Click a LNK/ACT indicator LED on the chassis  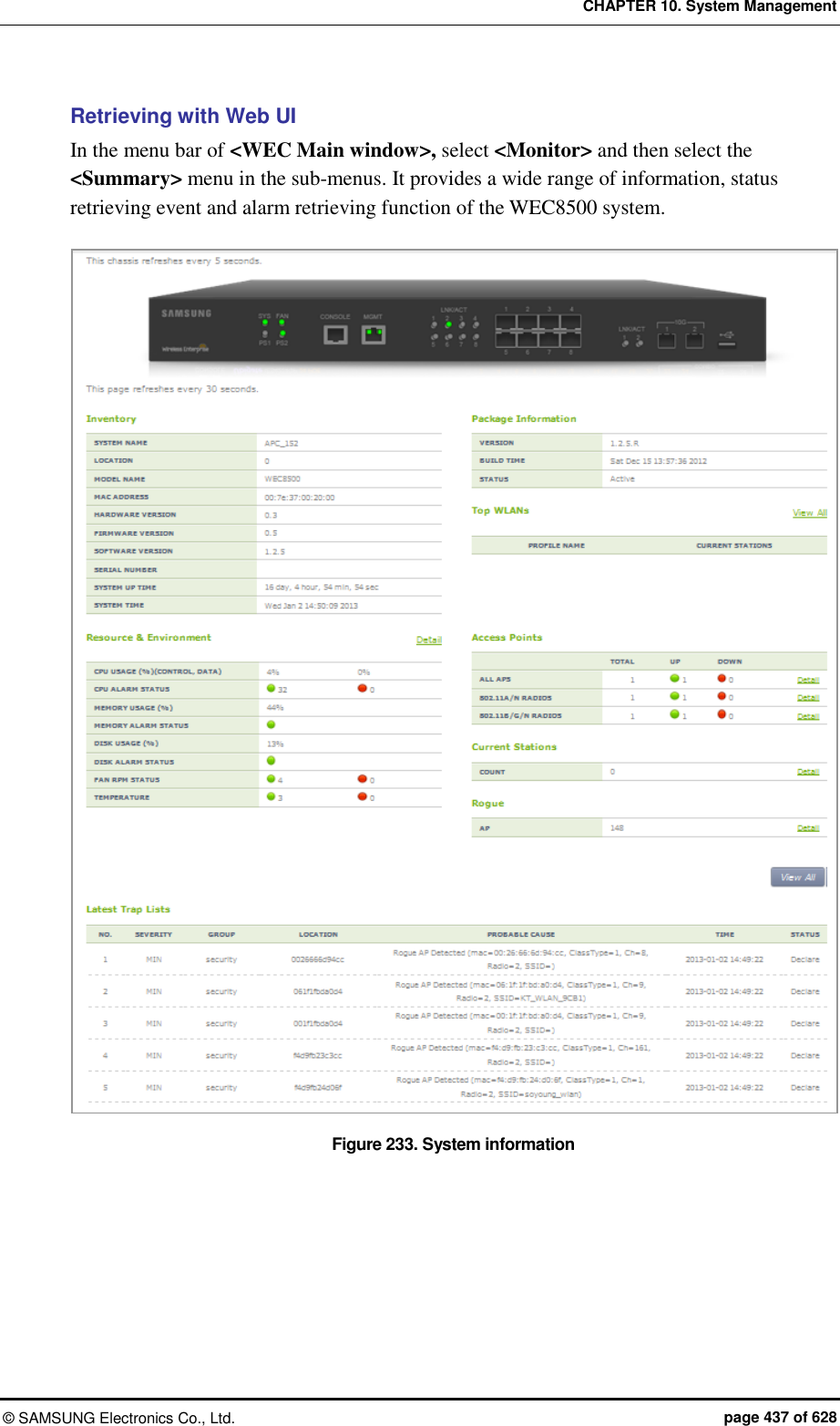pos(448,324)
